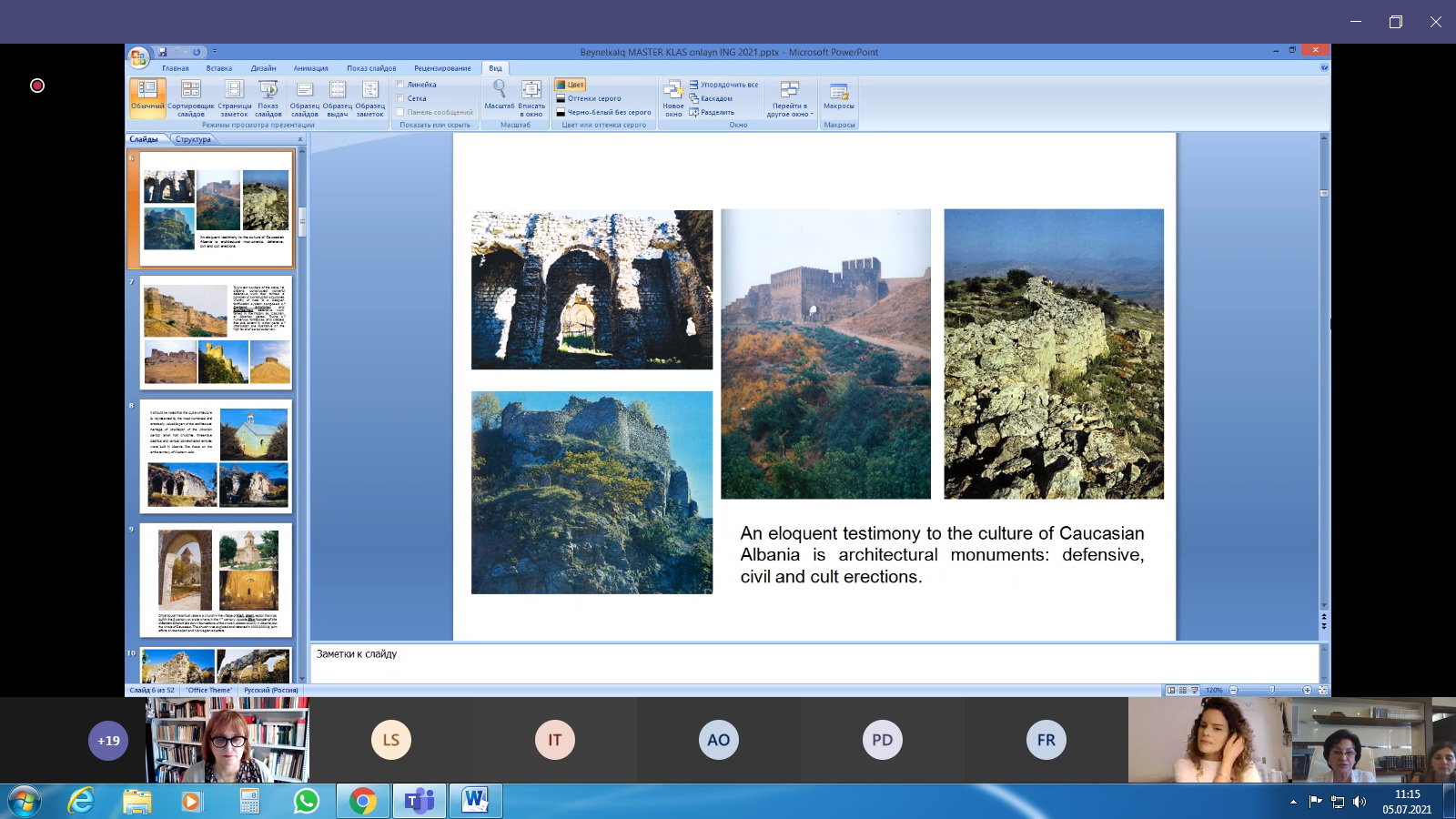
Task: Open Windows Start button
Action: coord(25,802)
